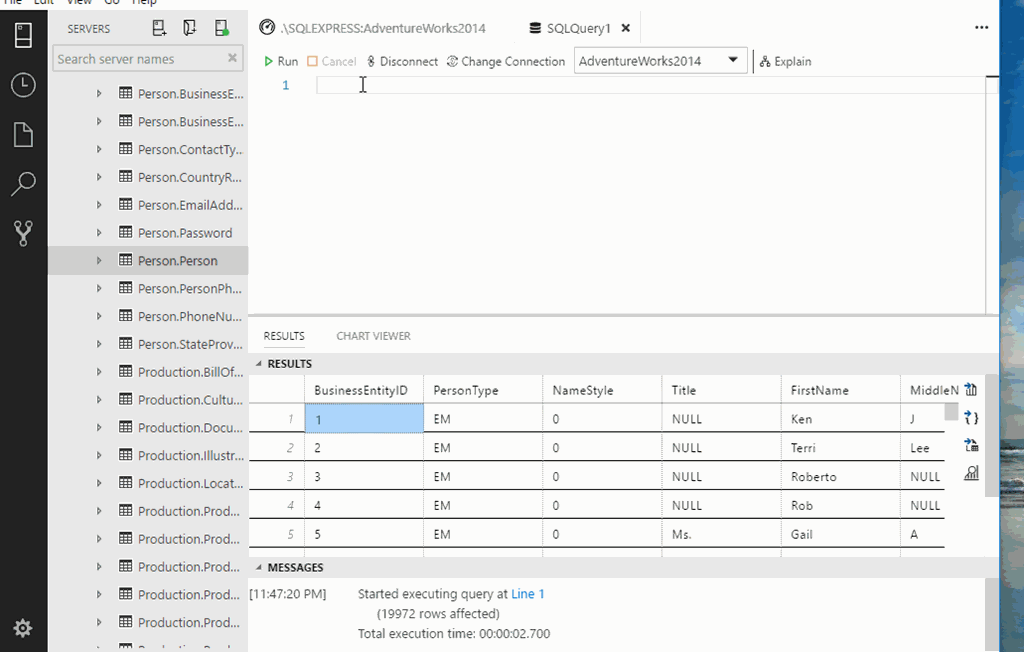1024x652 pixels.
Task: Click table icon of Production.Docu...
Action: tap(125, 427)
